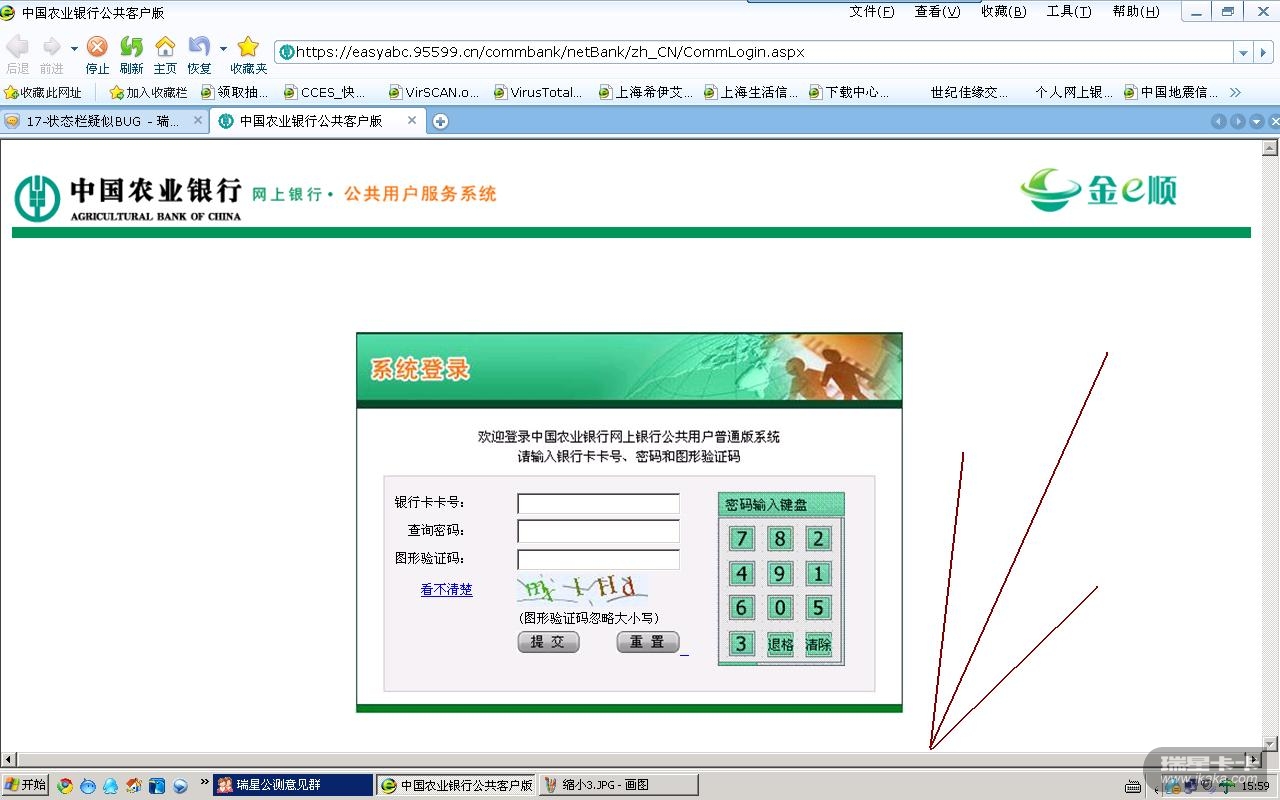Go forward with the 前进 button
1280x800 pixels.
point(51,54)
